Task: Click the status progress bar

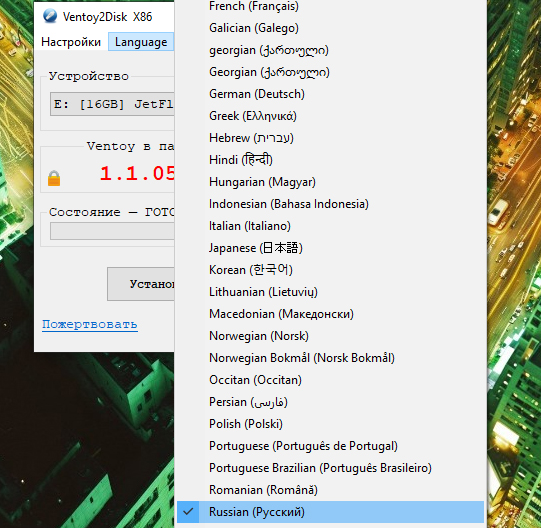Action: 112,231
